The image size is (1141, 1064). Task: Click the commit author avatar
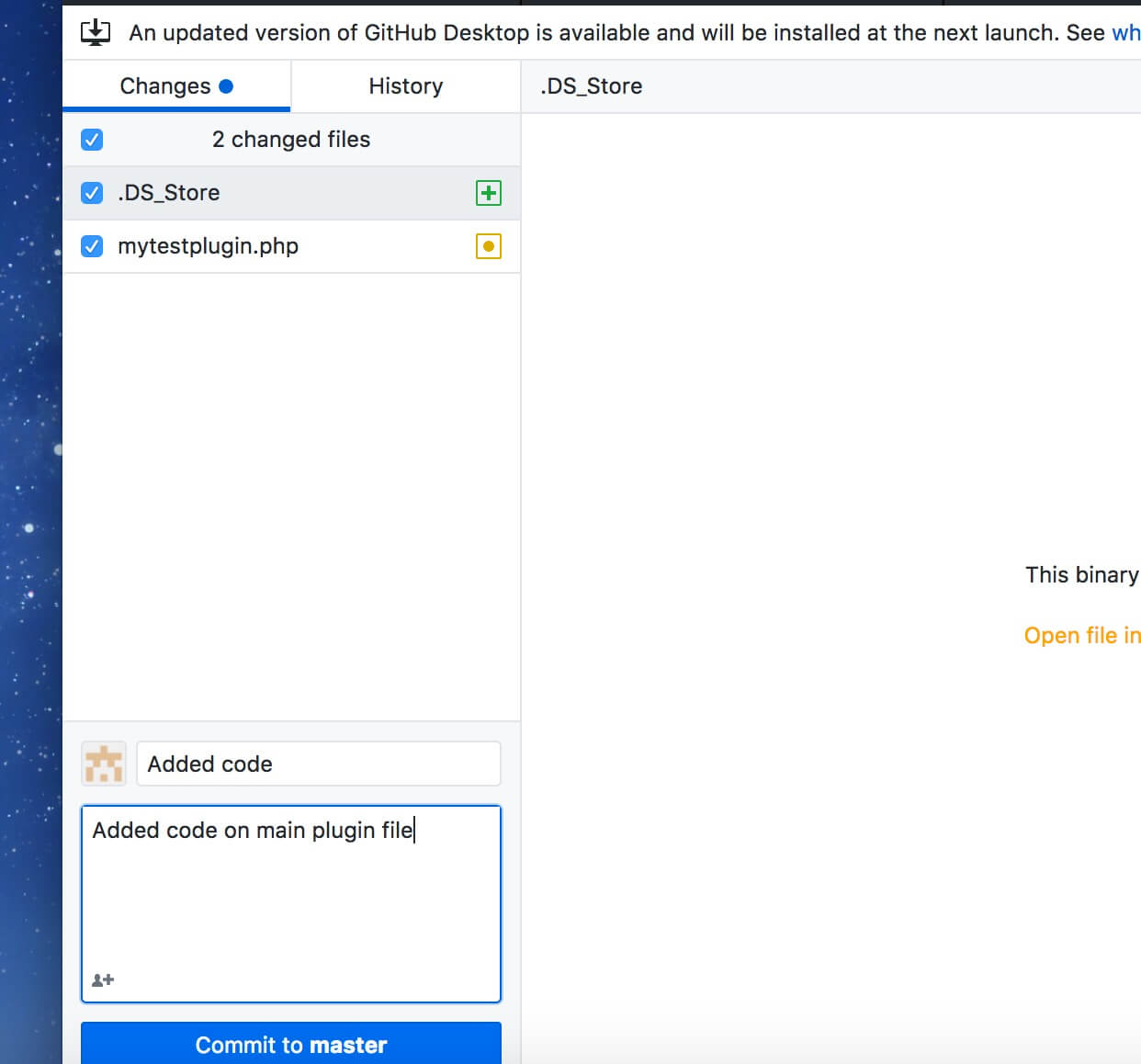pyautogui.click(x=104, y=764)
